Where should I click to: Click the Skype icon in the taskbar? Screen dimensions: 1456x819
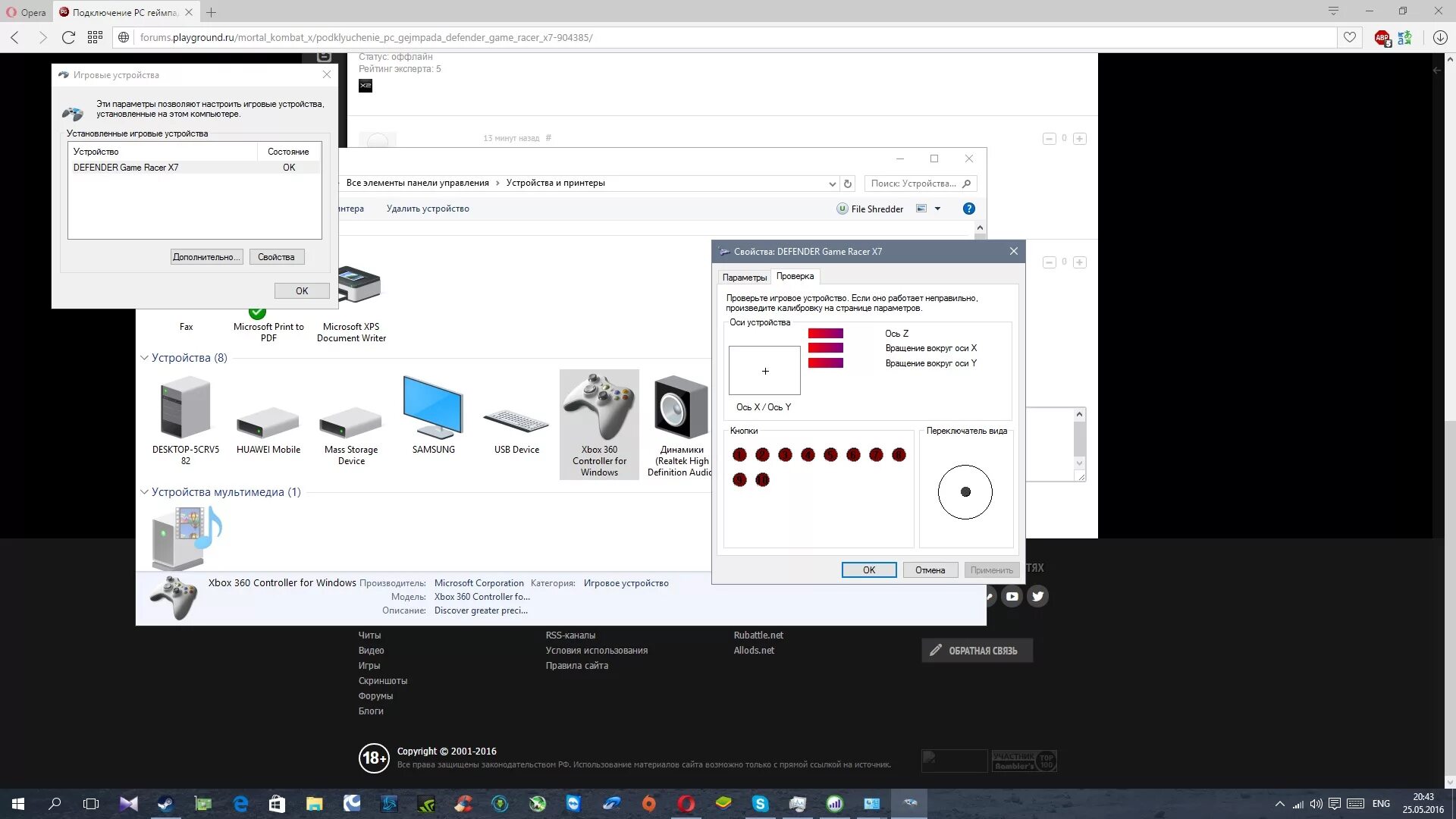761,803
